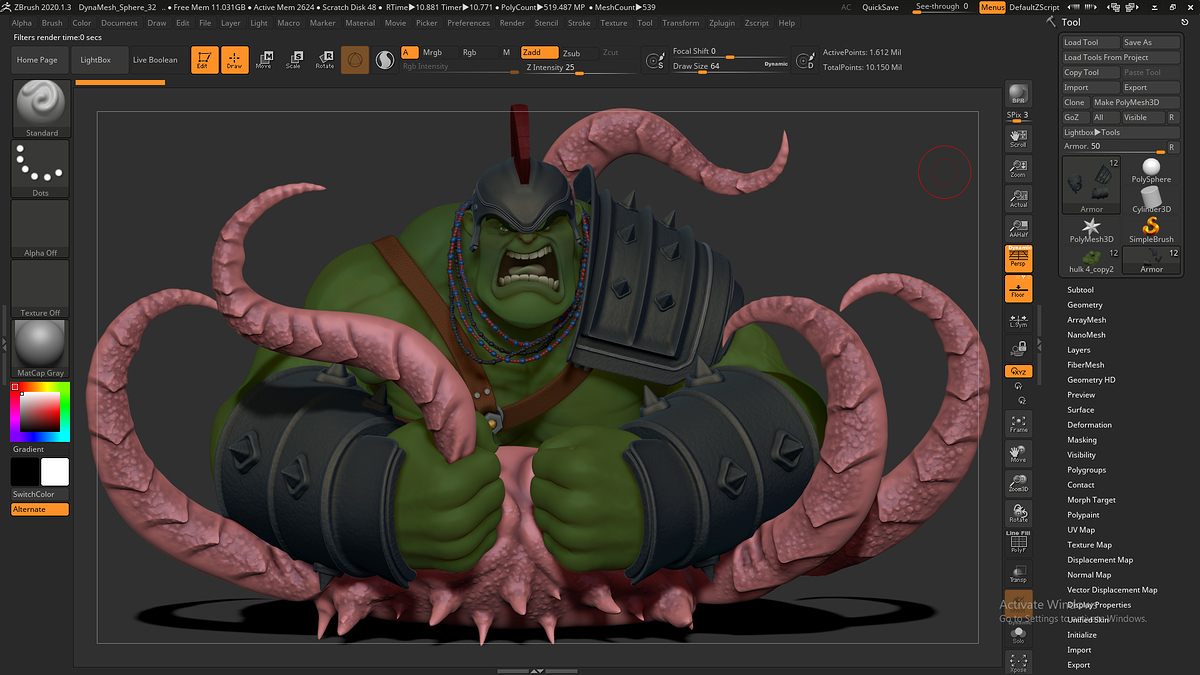Click the Move hand icon above Zoom3D
Viewport: 1200px width, 675px height.
click(x=1018, y=453)
